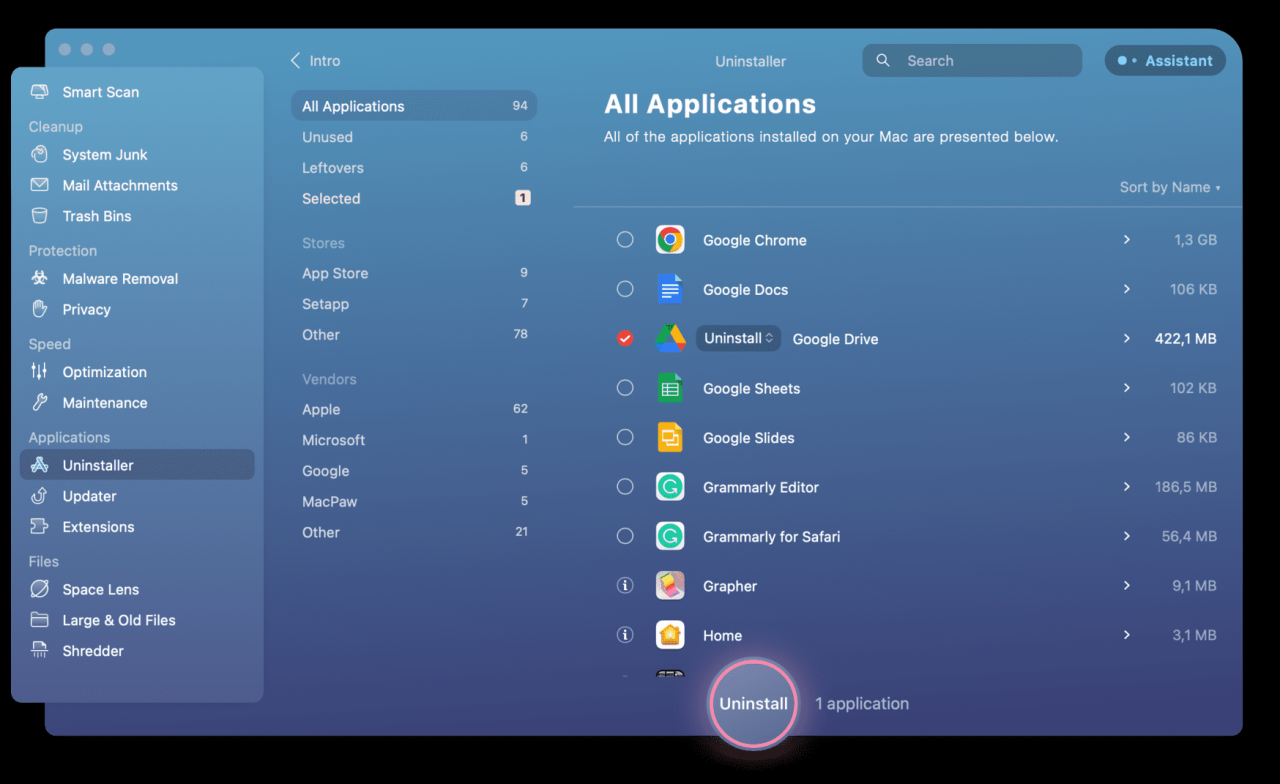
Task: Expand Google Chrome details chevron
Action: 1127,240
